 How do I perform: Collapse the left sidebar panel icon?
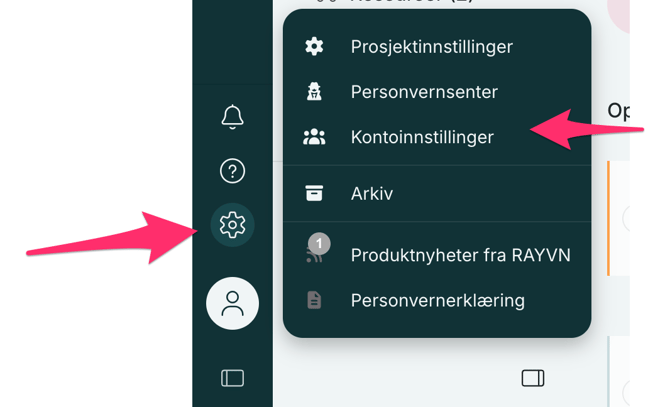pos(232,378)
